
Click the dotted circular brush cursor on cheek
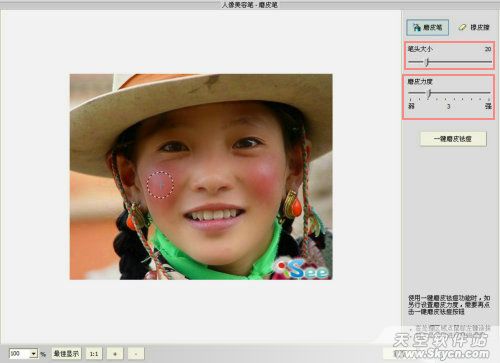coord(160,185)
